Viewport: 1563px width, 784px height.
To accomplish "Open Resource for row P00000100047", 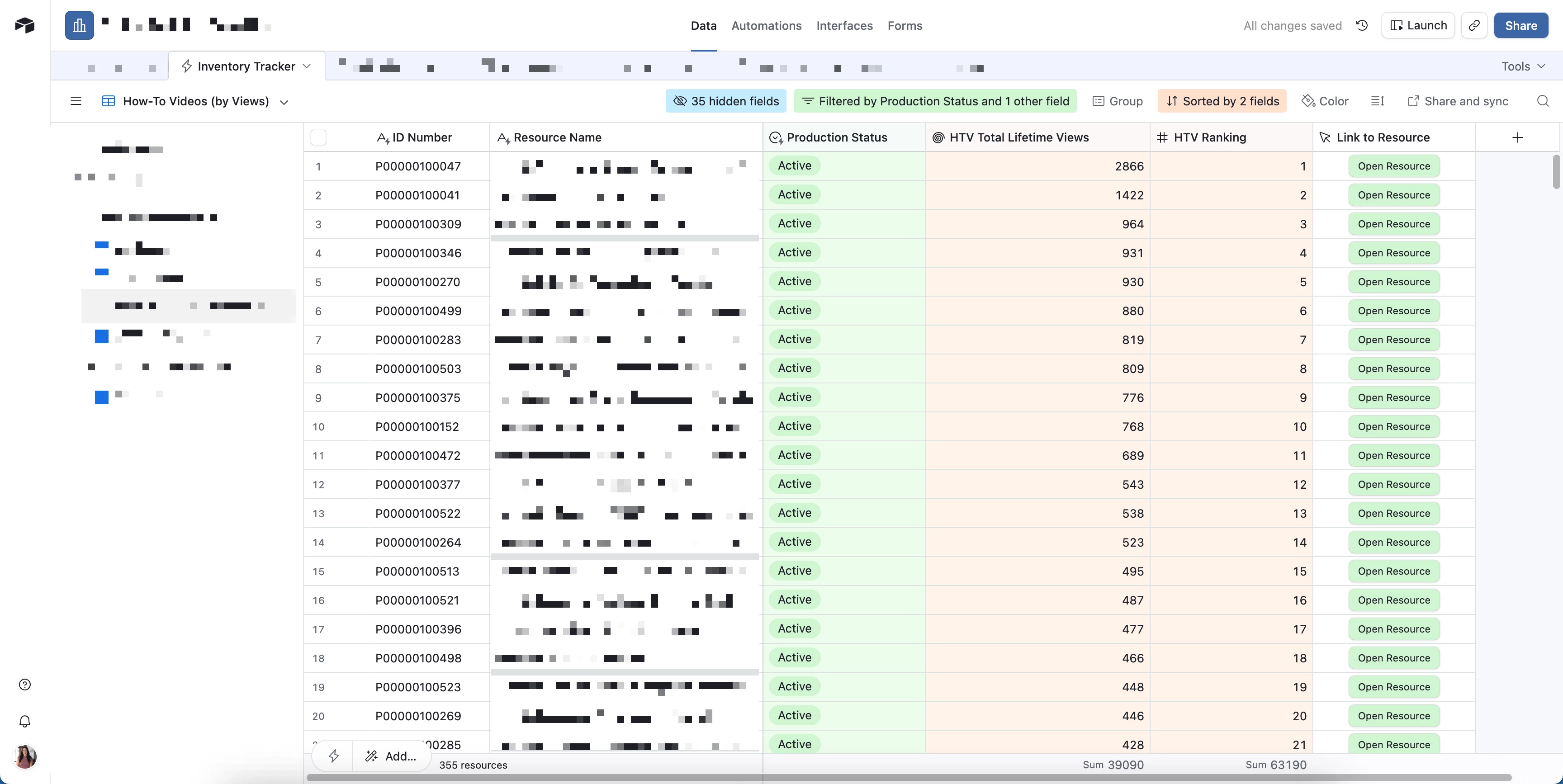I will [1394, 166].
